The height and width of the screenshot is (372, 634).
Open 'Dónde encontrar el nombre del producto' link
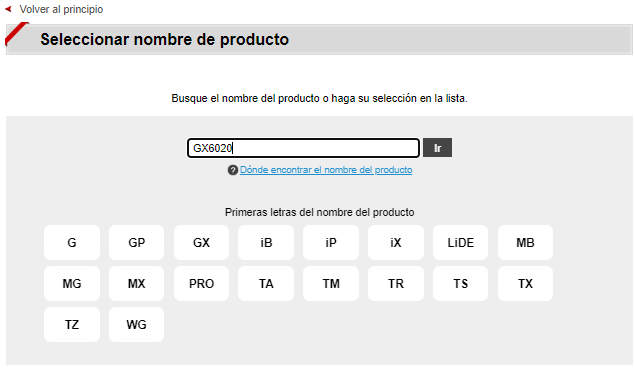point(326,170)
